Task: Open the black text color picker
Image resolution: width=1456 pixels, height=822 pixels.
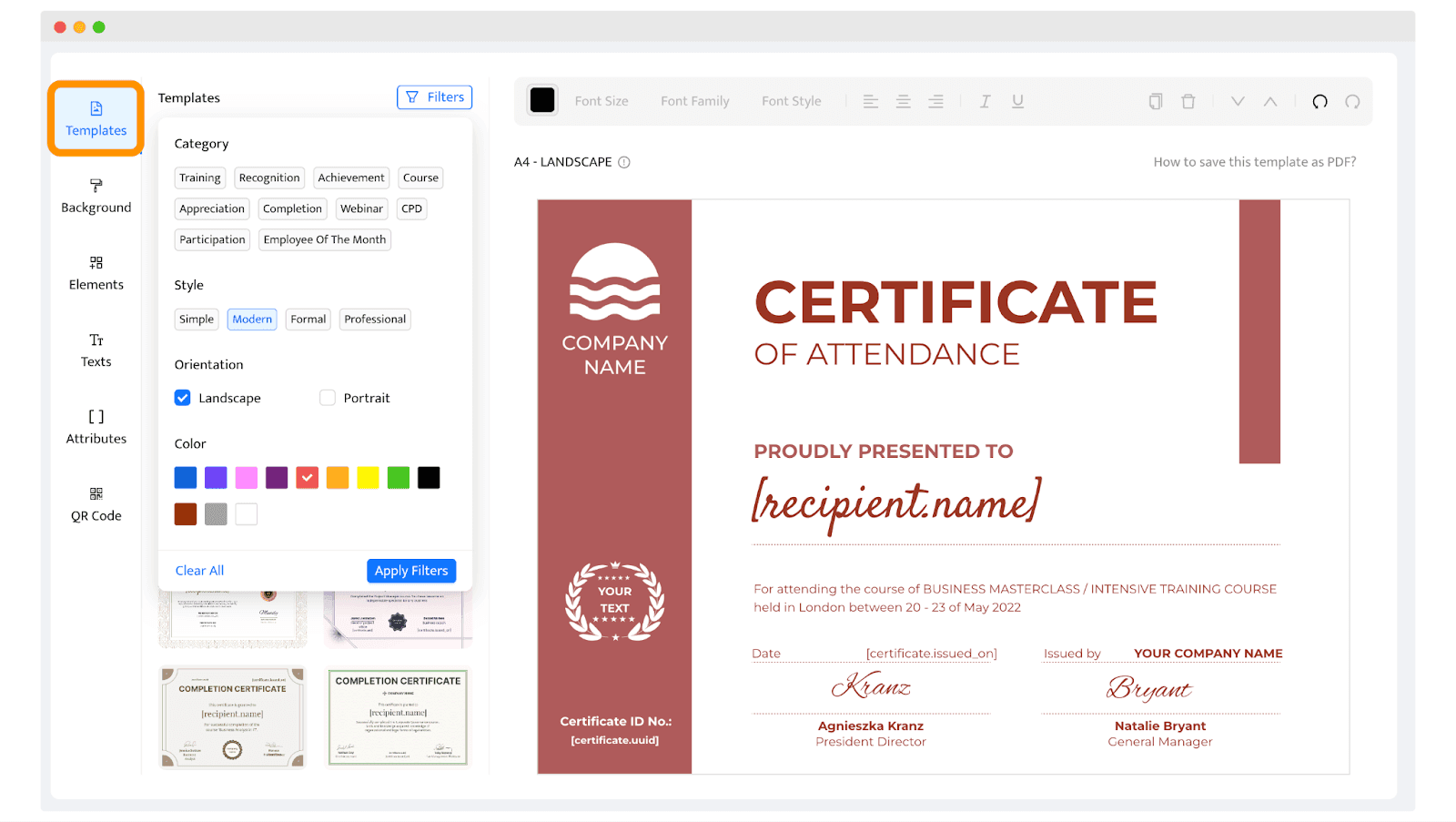Action: click(542, 100)
